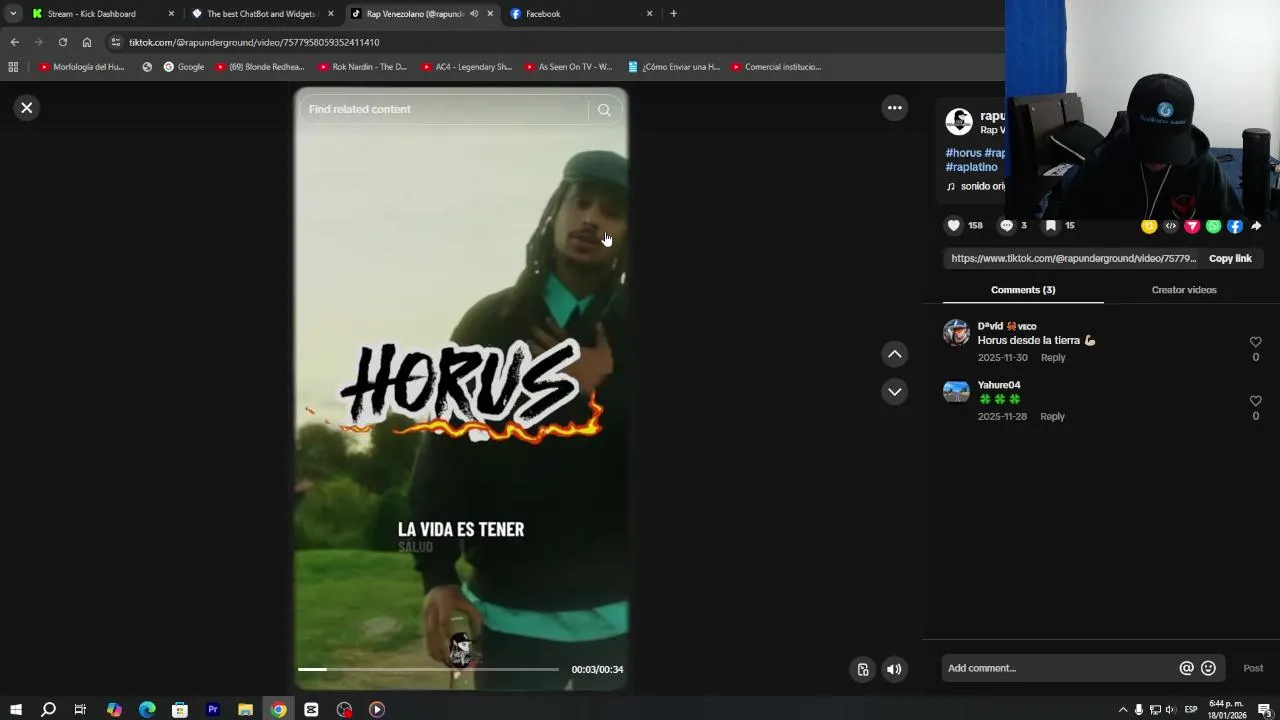Show hidden system tray icons
The height and width of the screenshot is (720, 1280).
pos(1122,710)
